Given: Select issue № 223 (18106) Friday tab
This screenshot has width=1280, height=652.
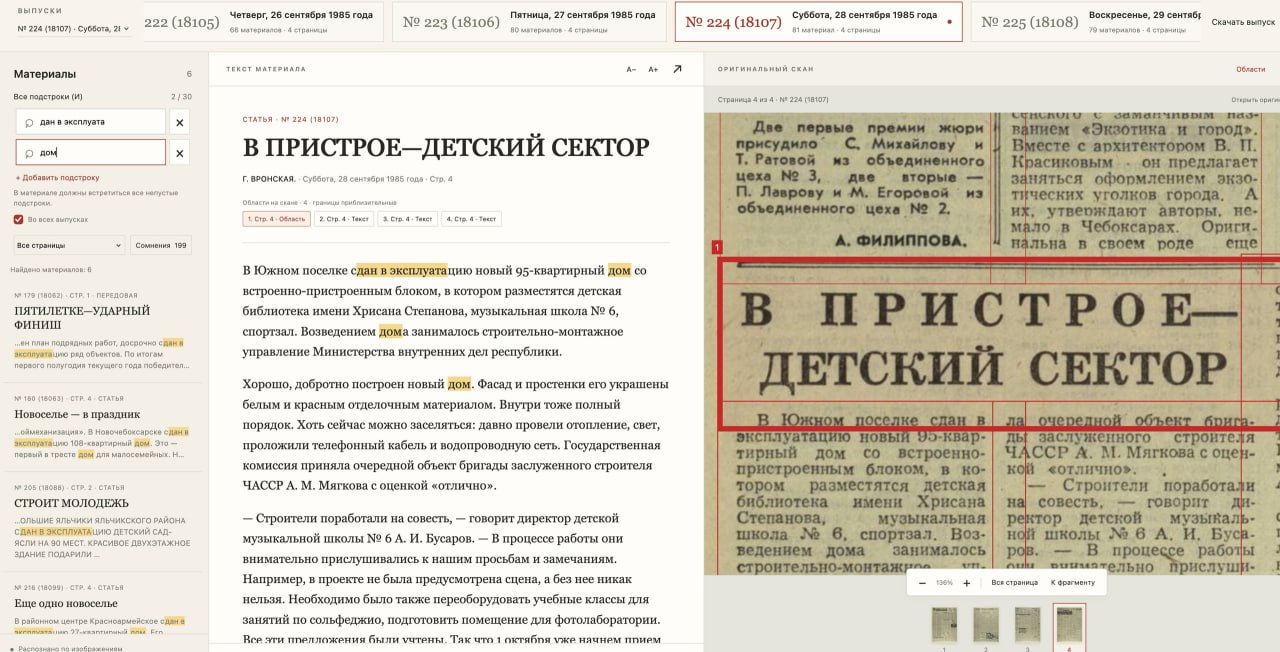Looking at the screenshot, I should [529, 21].
